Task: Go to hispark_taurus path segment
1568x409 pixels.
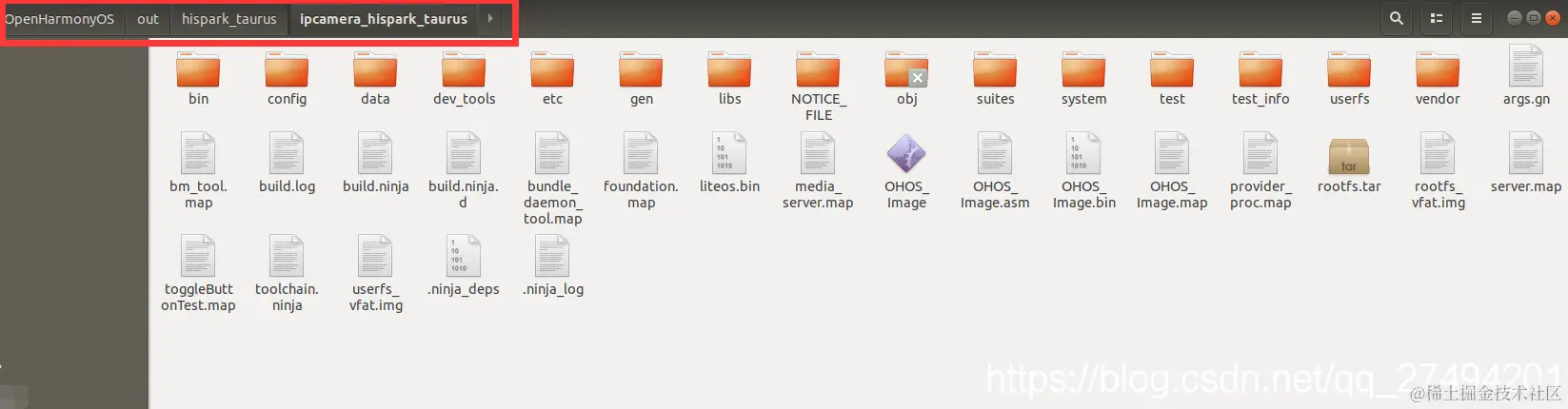Action: click(x=228, y=19)
